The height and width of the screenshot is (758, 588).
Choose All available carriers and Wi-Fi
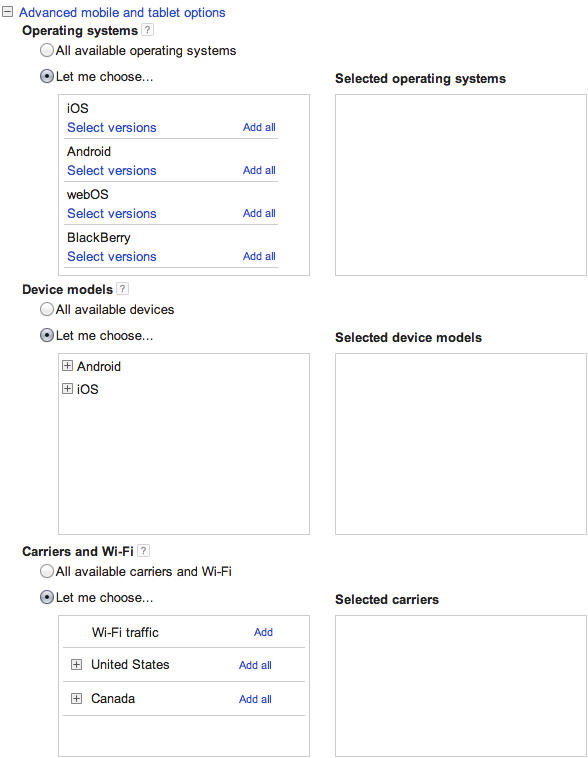tap(47, 571)
